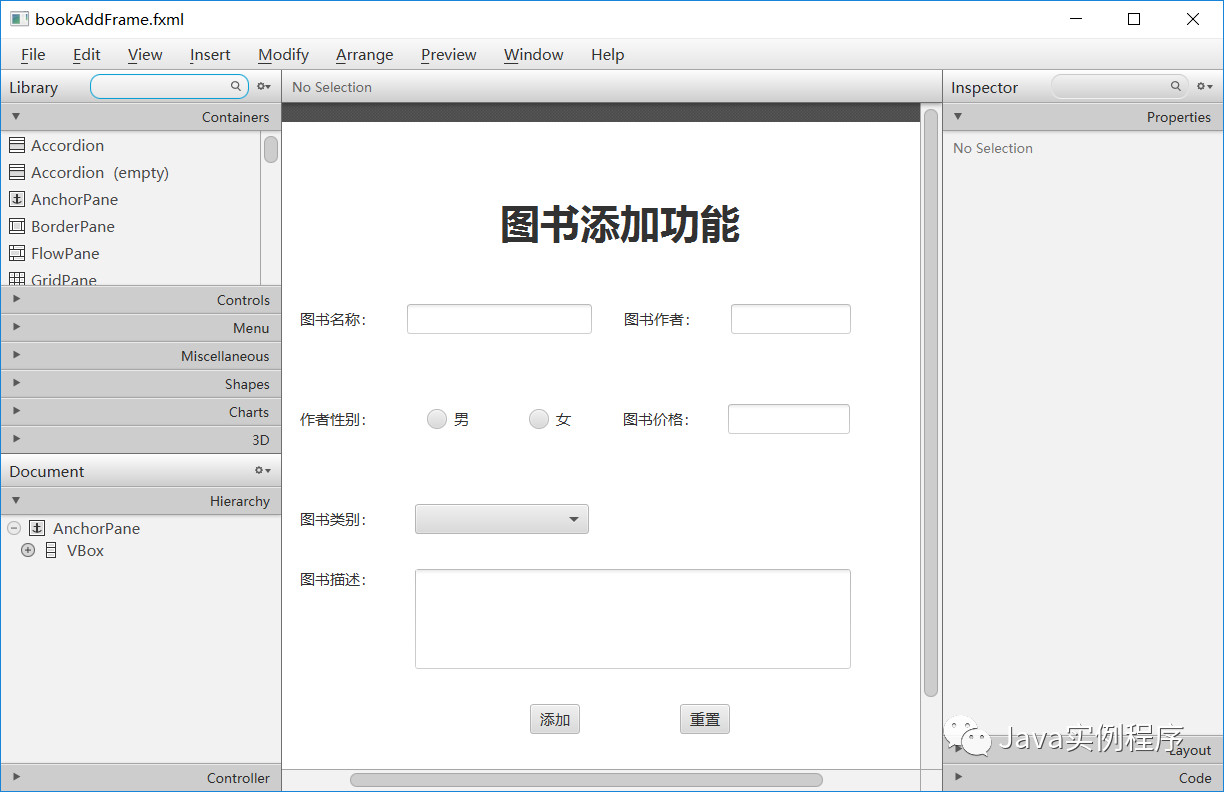Select the 男 radio button
Viewport: 1224px width, 792px height.
[x=437, y=419]
